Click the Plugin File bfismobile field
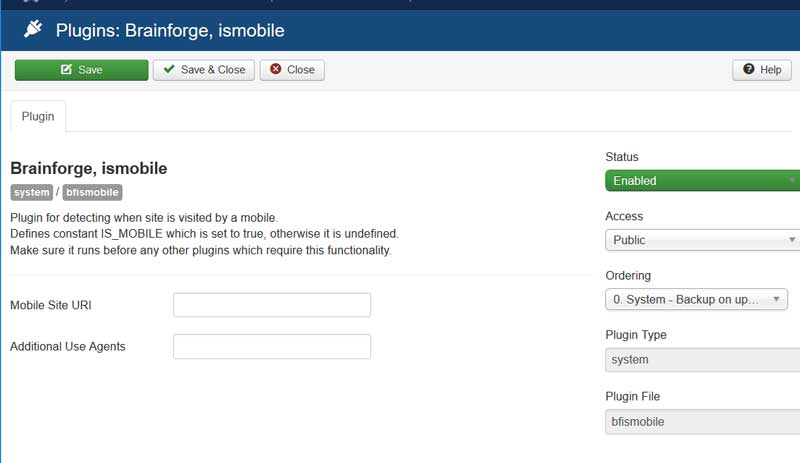 pos(703,422)
